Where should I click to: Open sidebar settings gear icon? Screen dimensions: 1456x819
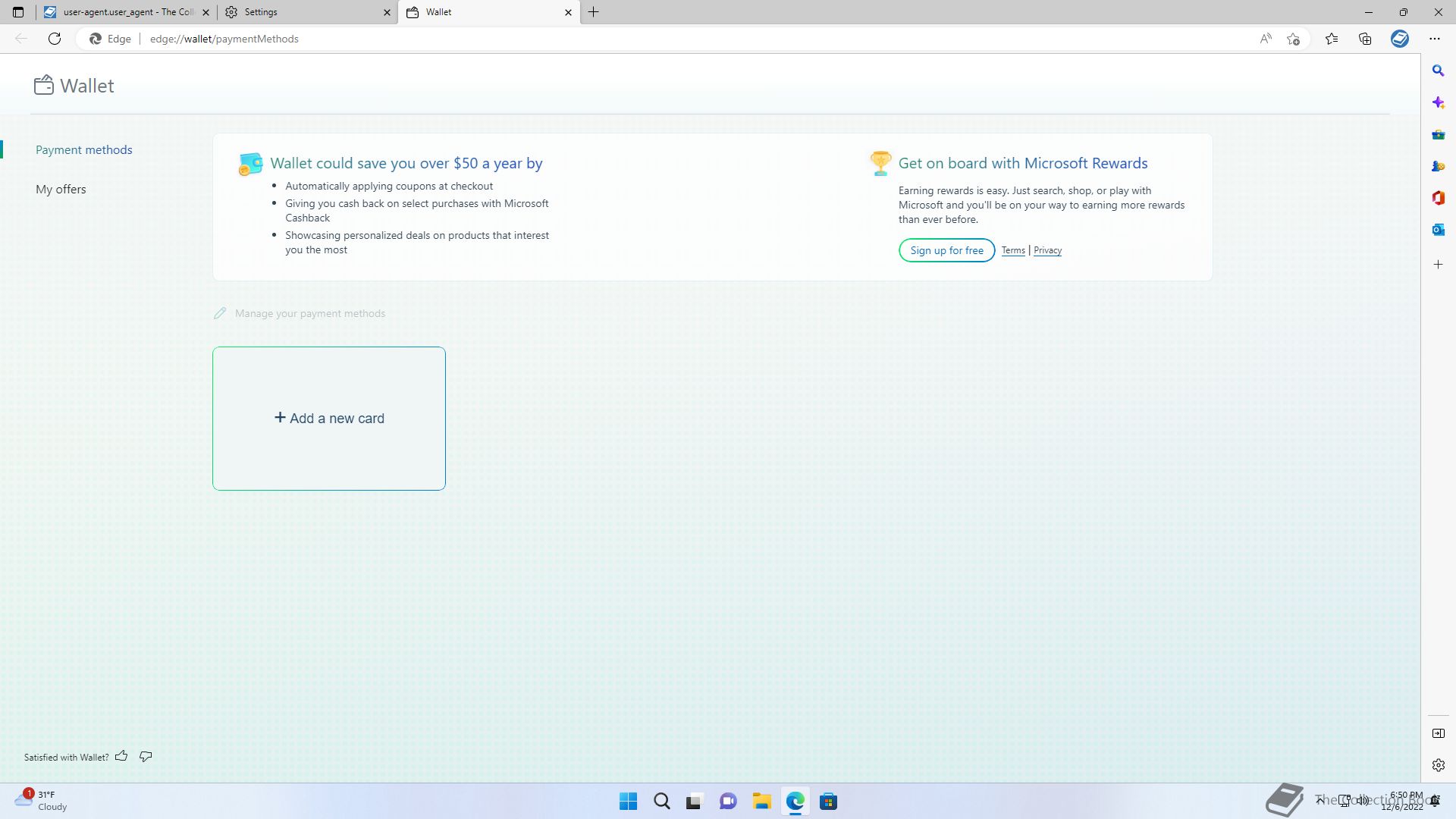coord(1439,765)
